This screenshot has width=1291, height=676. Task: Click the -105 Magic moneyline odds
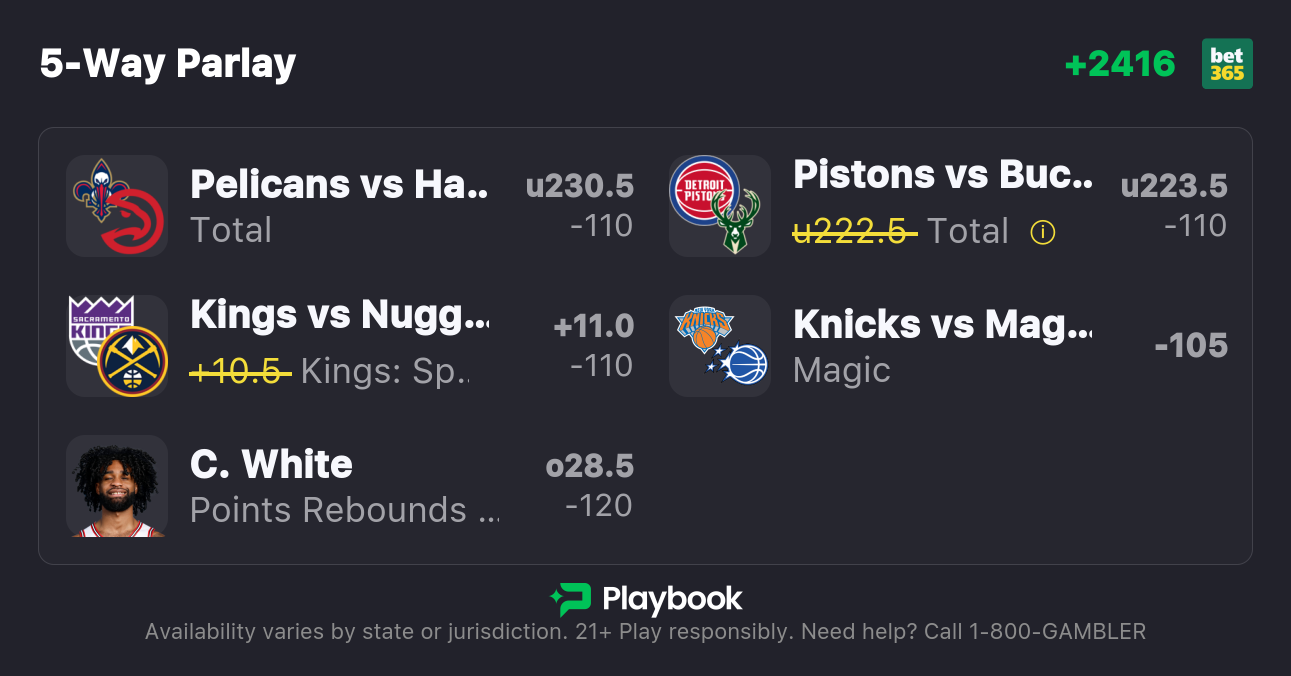1191,346
